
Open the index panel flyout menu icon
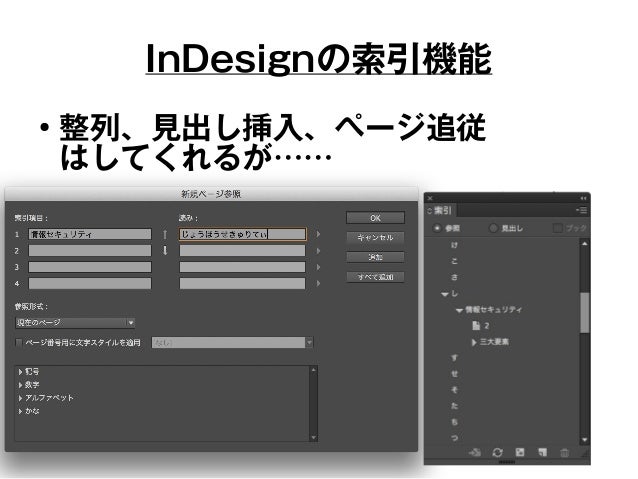581,210
